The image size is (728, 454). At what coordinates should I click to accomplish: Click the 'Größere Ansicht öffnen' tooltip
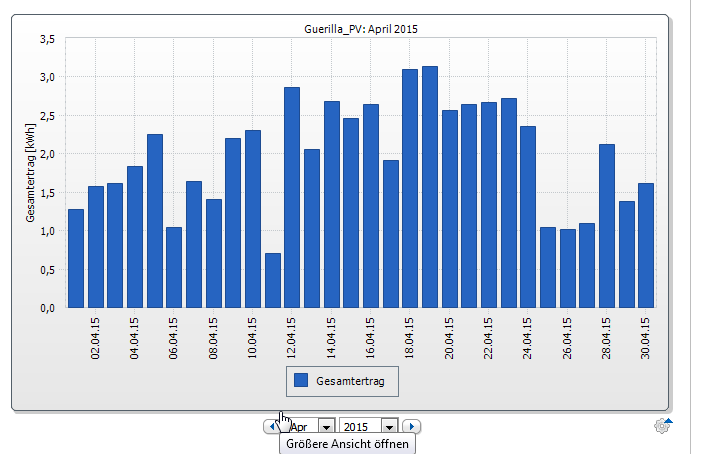347,443
